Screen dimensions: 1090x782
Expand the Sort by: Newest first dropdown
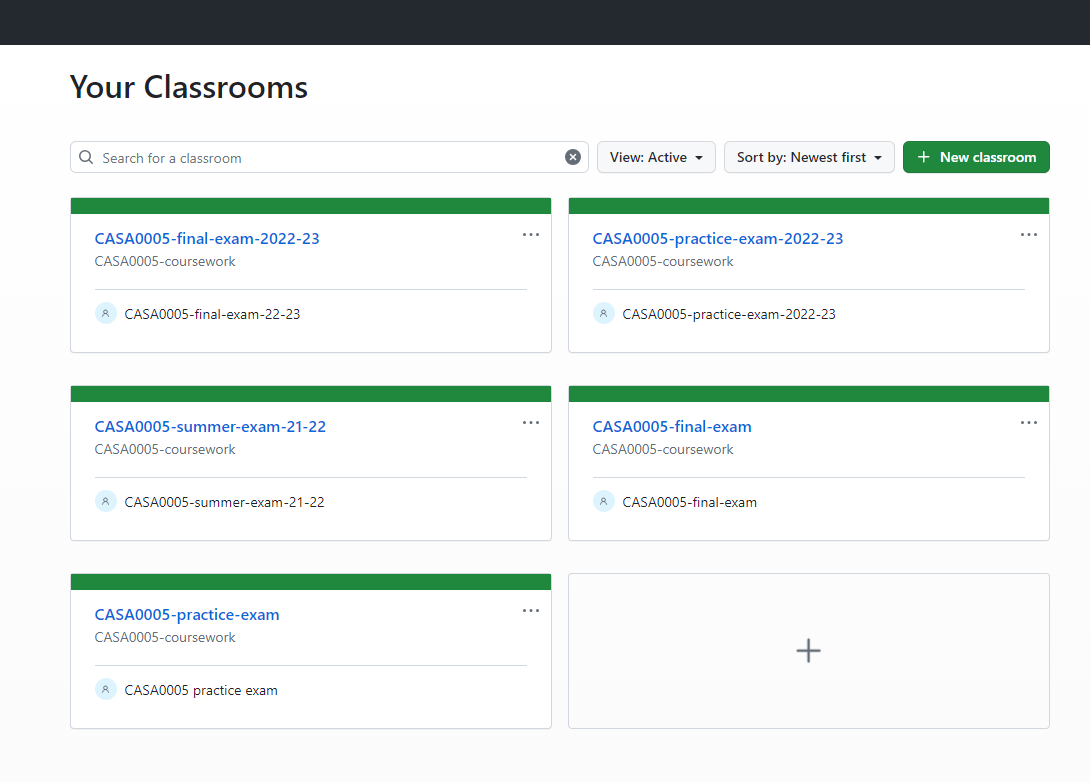[x=809, y=157]
